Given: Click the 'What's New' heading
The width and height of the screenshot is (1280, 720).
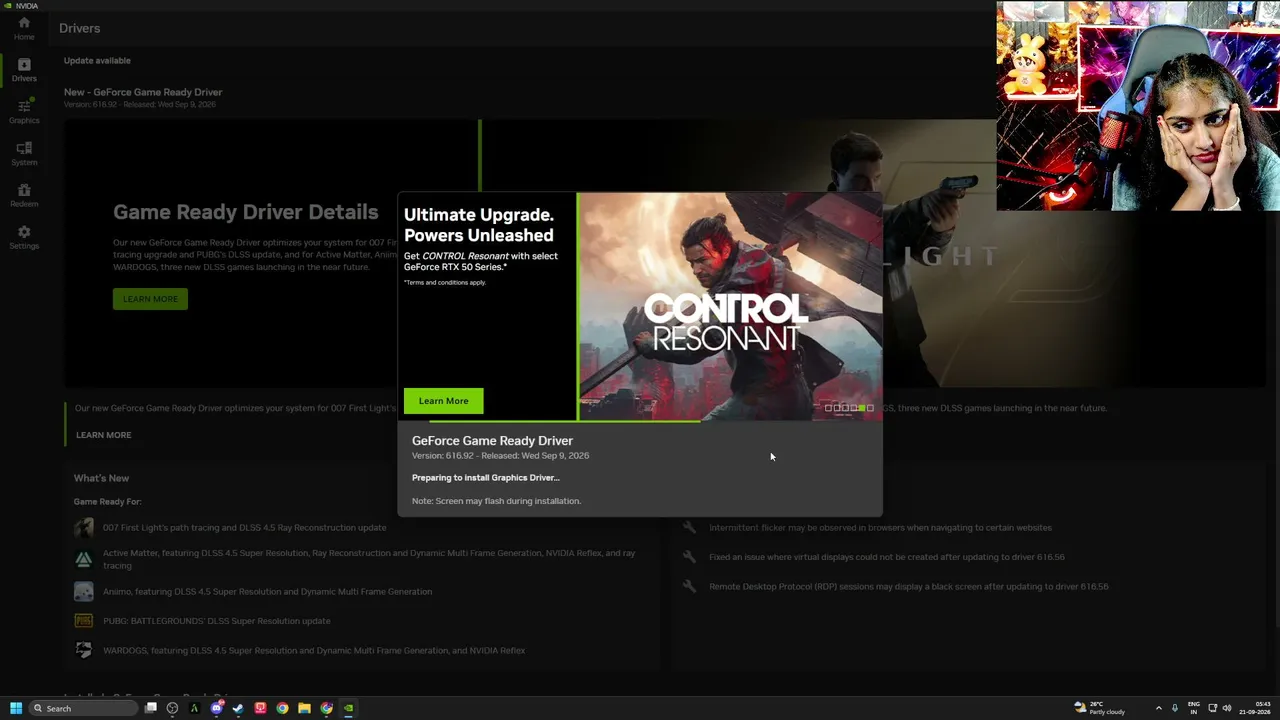Looking at the screenshot, I should click(101, 478).
